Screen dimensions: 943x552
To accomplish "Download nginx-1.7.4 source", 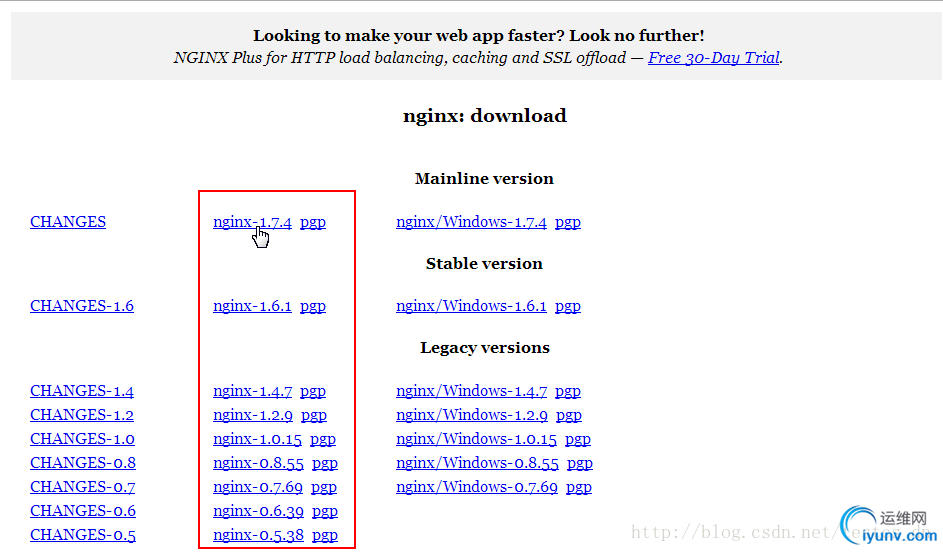I will pyautogui.click(x=252, y=222).
